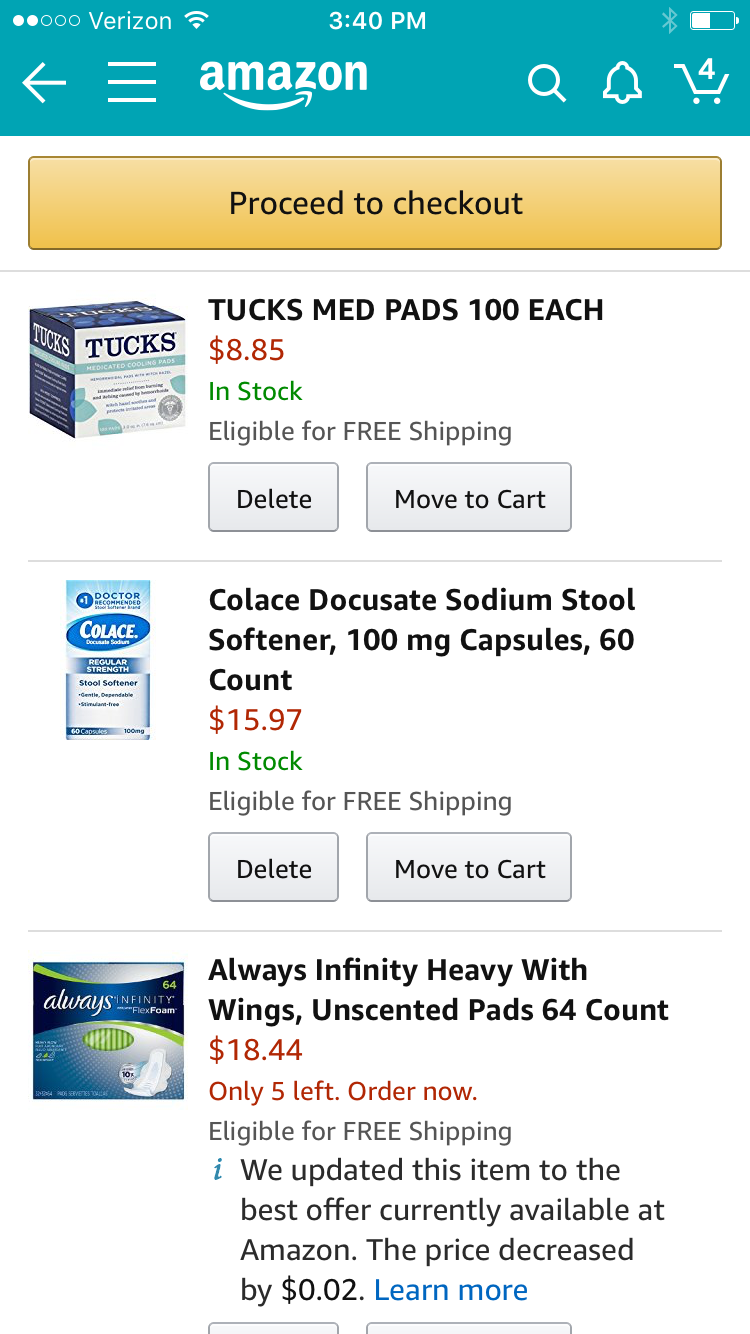Open the hamburger menu

pyautogui.click(x=132, y=83)
